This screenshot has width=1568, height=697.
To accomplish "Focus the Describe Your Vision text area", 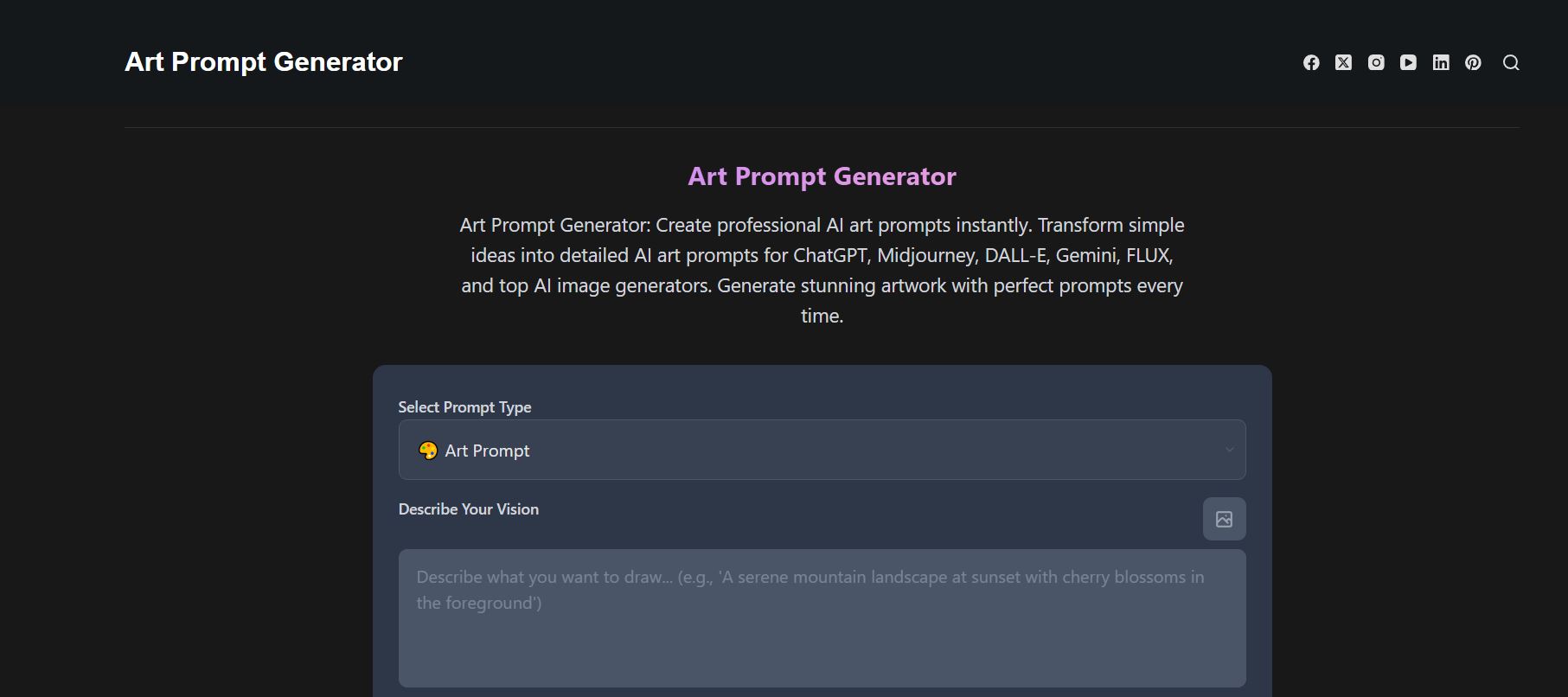I will pos(821,617).
